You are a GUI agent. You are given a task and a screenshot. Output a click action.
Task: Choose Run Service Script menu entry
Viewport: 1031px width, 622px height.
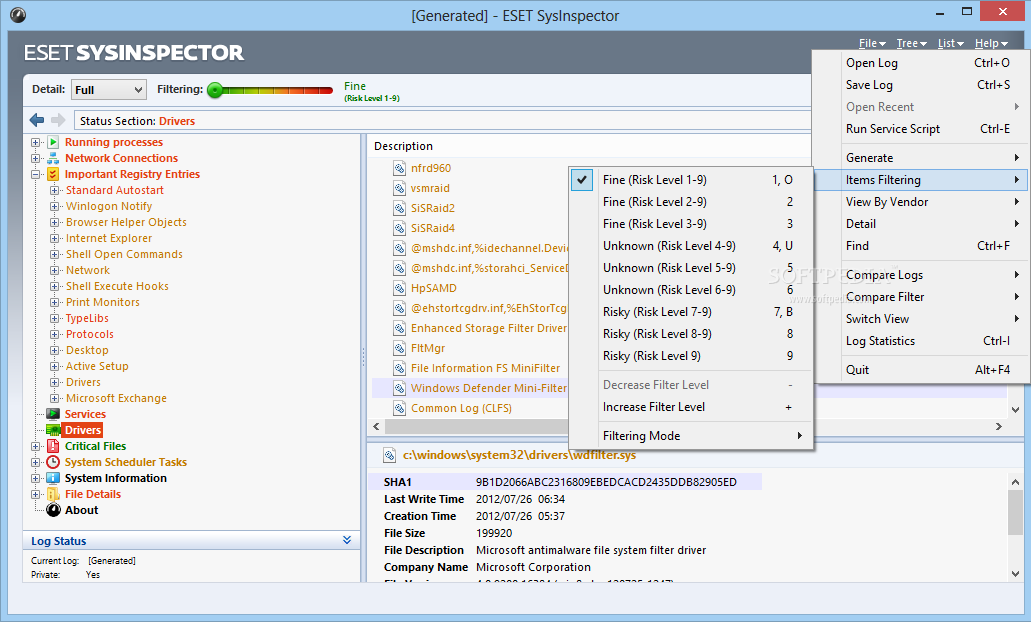coord(921,129)
